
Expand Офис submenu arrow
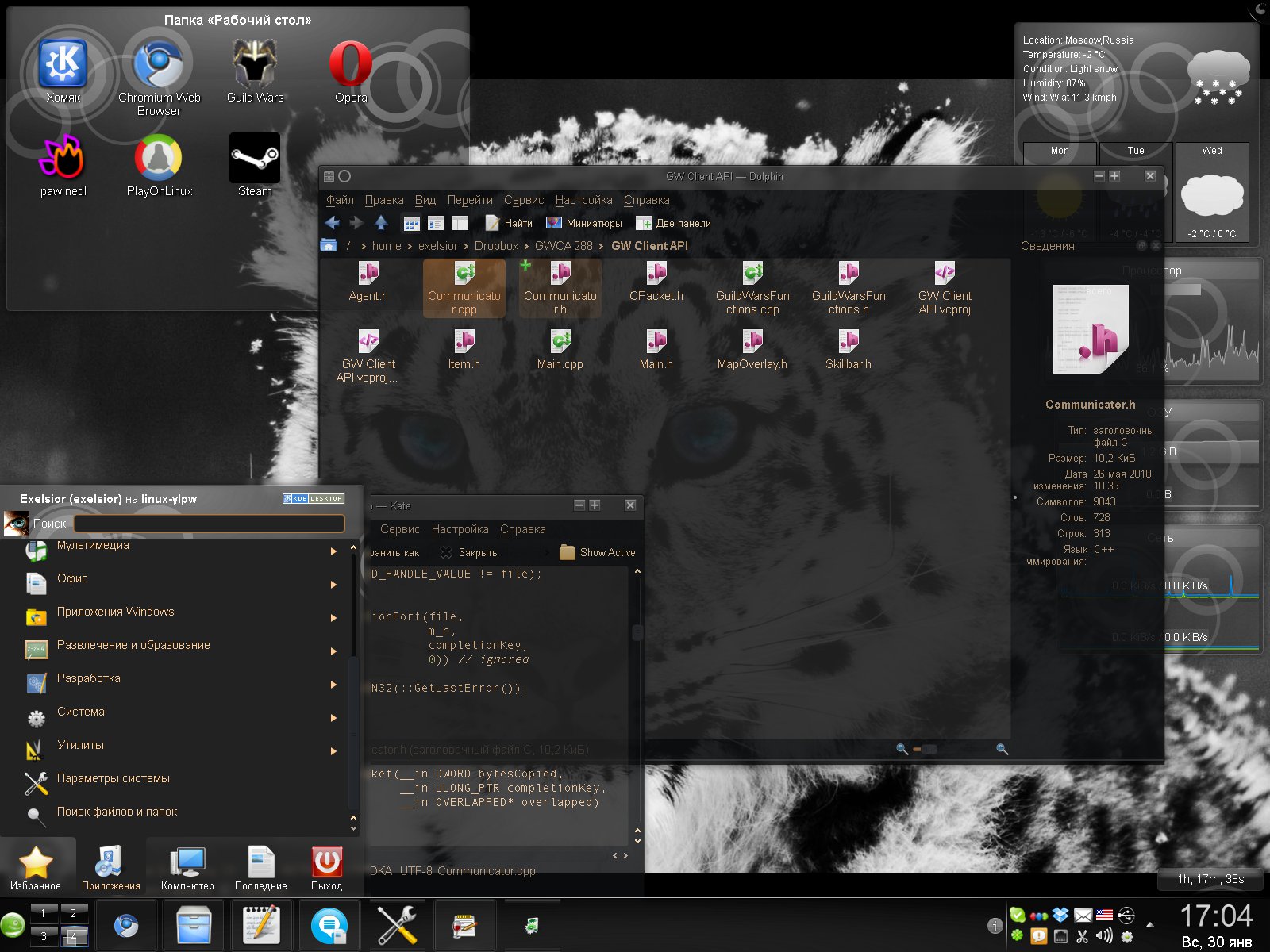[334, 585]
